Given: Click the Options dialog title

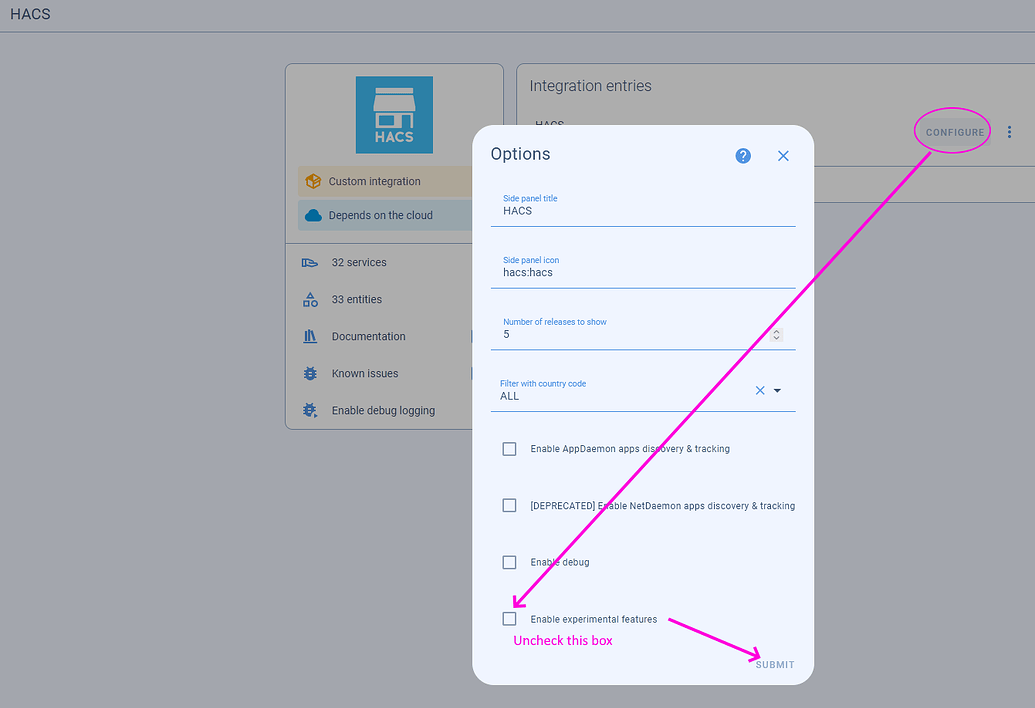Looking at the screenshot, I should [x=520, y=154].
